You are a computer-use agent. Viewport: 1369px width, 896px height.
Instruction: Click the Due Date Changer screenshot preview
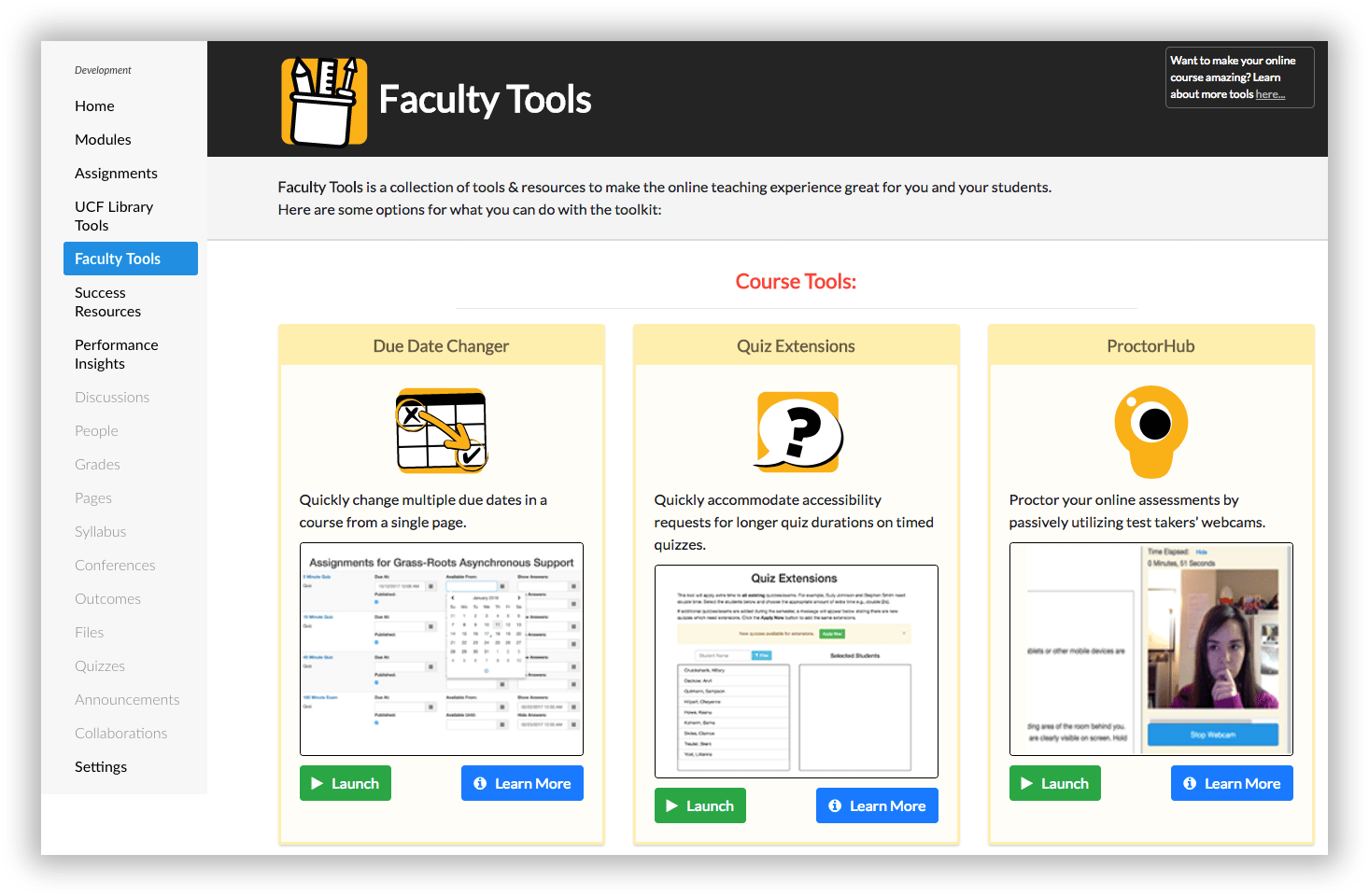click(442, 650)
